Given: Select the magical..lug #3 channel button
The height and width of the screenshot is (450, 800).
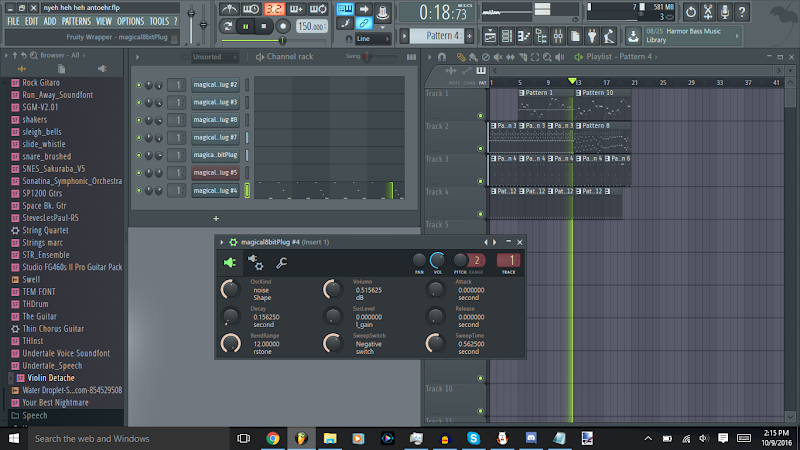Looking at the screenshot, I should [215, 103].
